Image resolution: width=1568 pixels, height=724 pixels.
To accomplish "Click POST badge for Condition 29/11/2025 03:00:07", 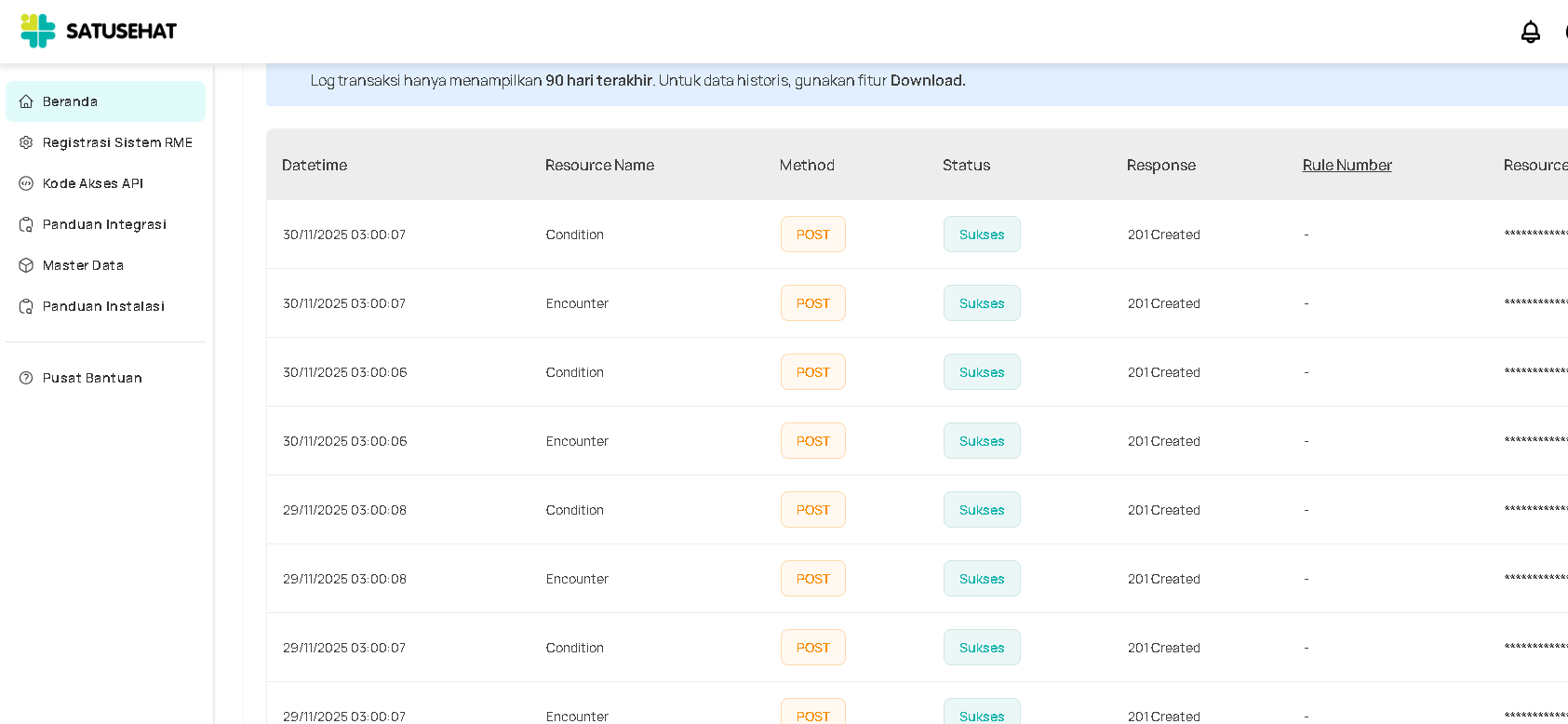I will pos(812,648).
